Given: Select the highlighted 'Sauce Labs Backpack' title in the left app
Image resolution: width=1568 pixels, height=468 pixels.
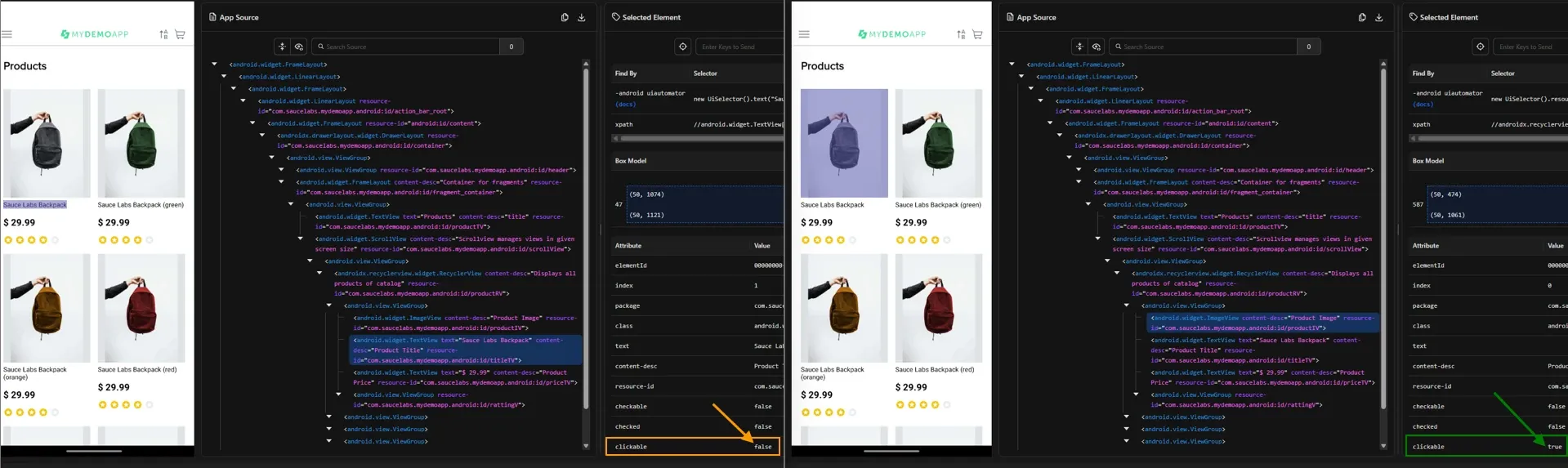Looking at the screenshot, I should [35, 205].
